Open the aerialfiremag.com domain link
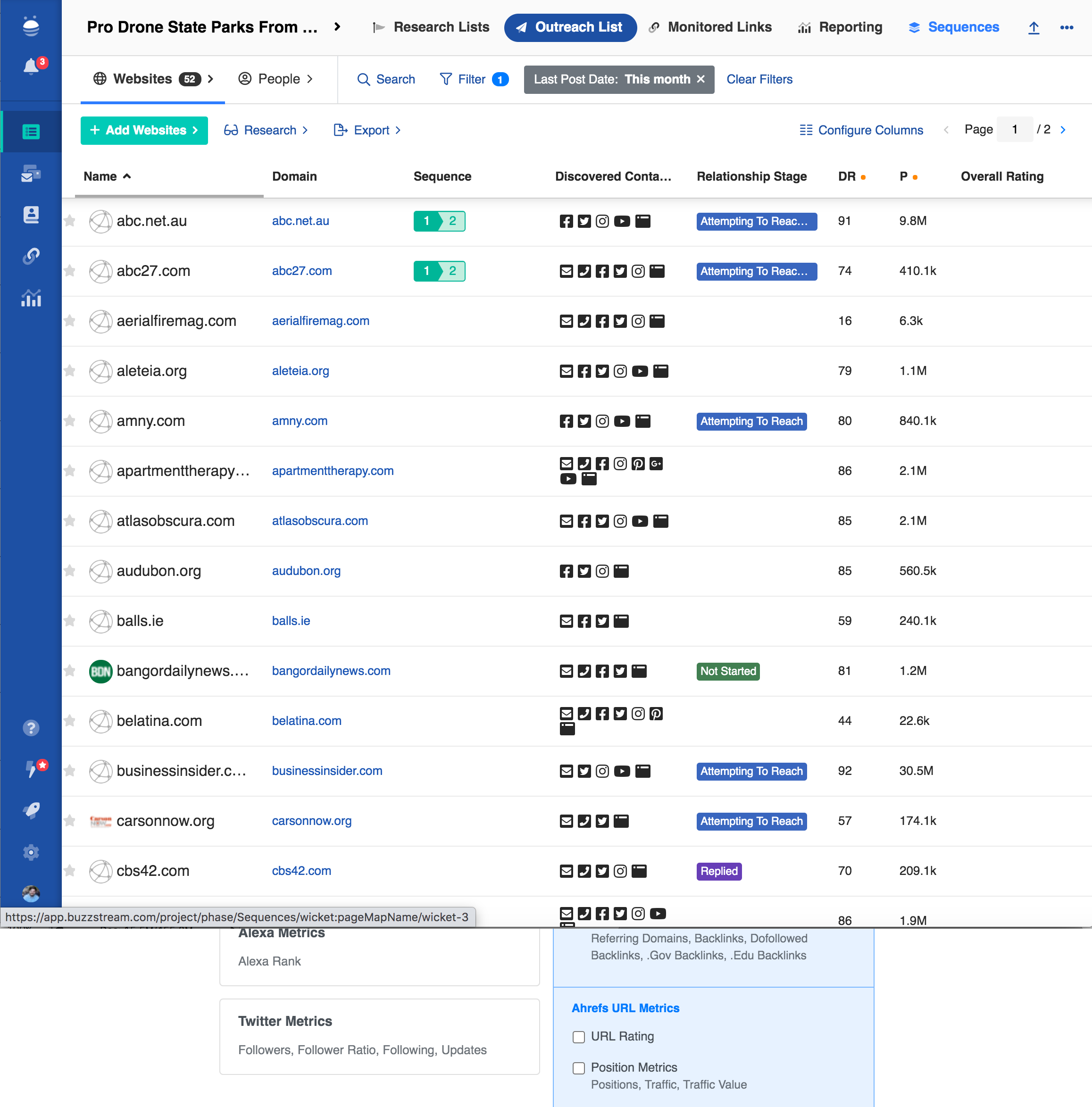Viewport: 1092px width, 1107px height. click(x=320, y=321)
